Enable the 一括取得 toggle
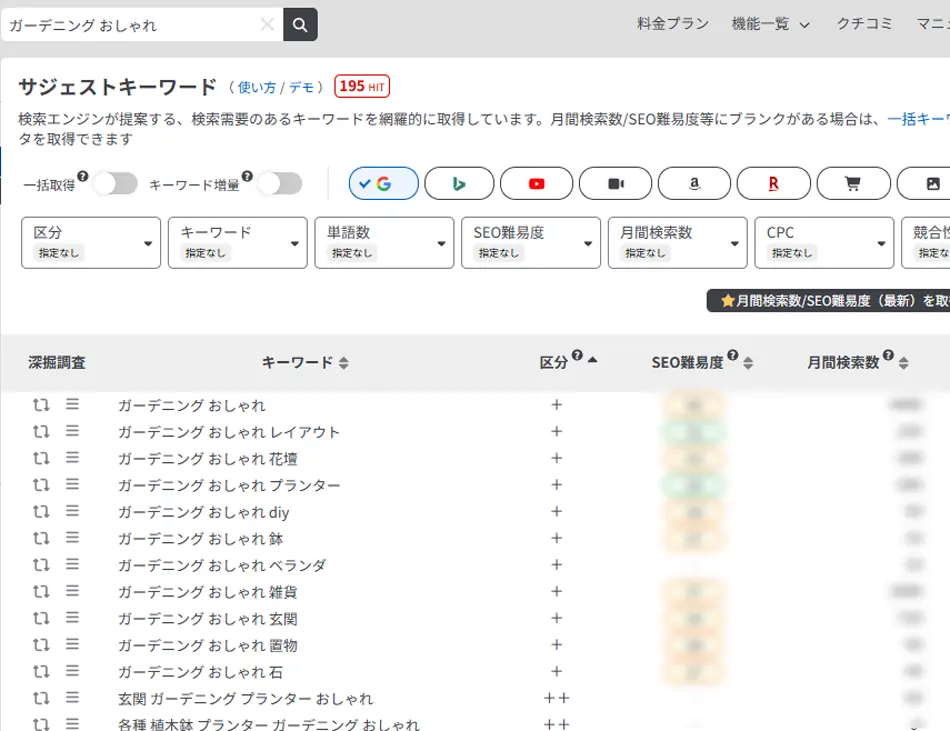Image resolution: width=950 pixels, height=731 pixels. click(x=116, y=183)
